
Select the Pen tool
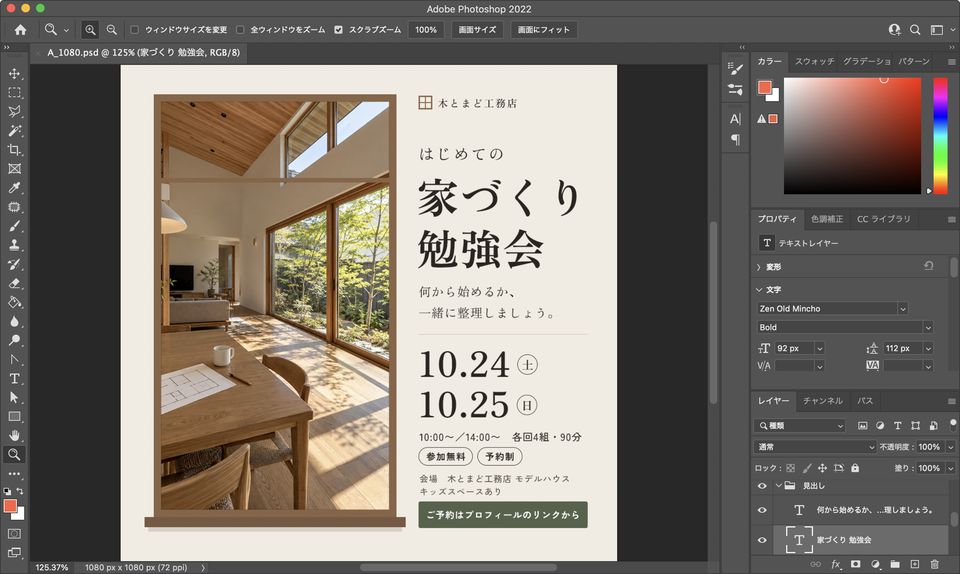[x=14, y=359]
